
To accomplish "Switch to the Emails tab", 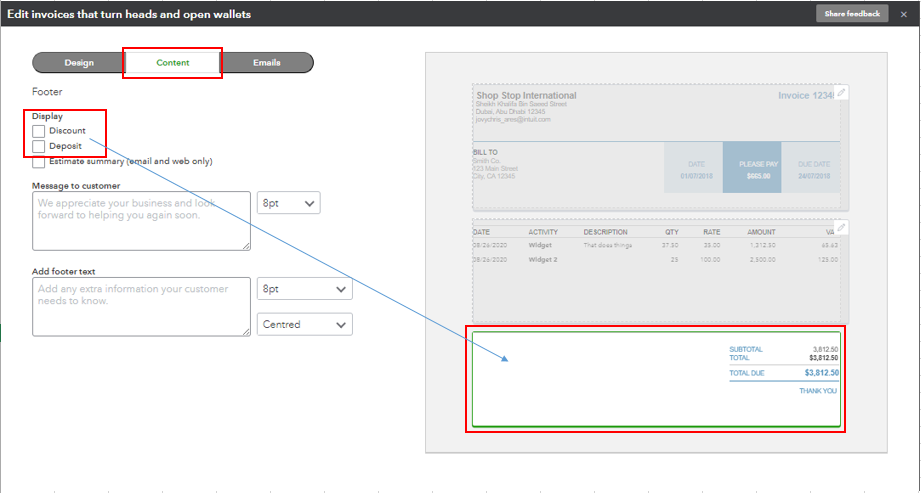I will (267, 63).
